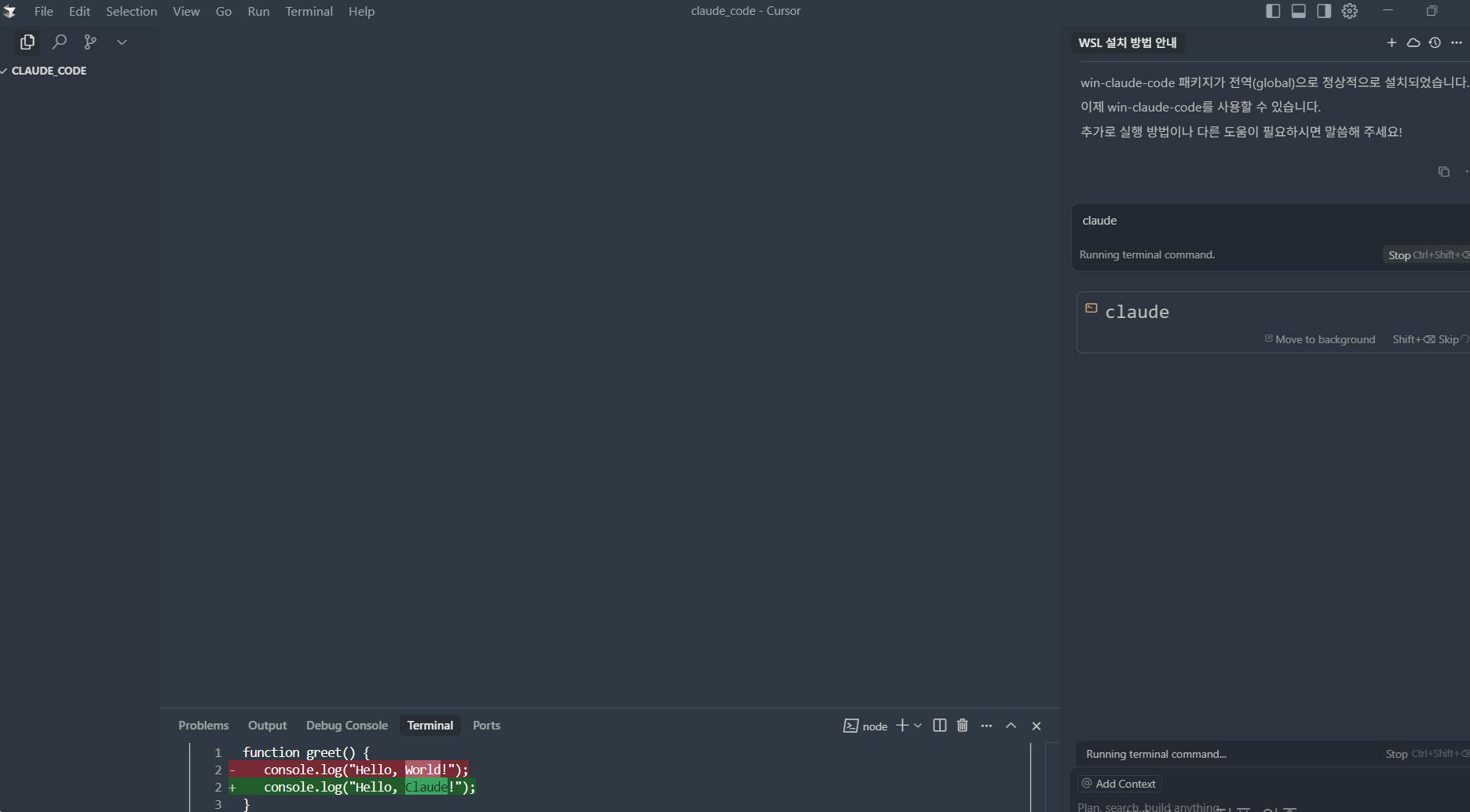Image resolution: width=1470 pixels, height=812 pixels.
Task: Open terminal panel more actions ellipsis
Action: 986,726
